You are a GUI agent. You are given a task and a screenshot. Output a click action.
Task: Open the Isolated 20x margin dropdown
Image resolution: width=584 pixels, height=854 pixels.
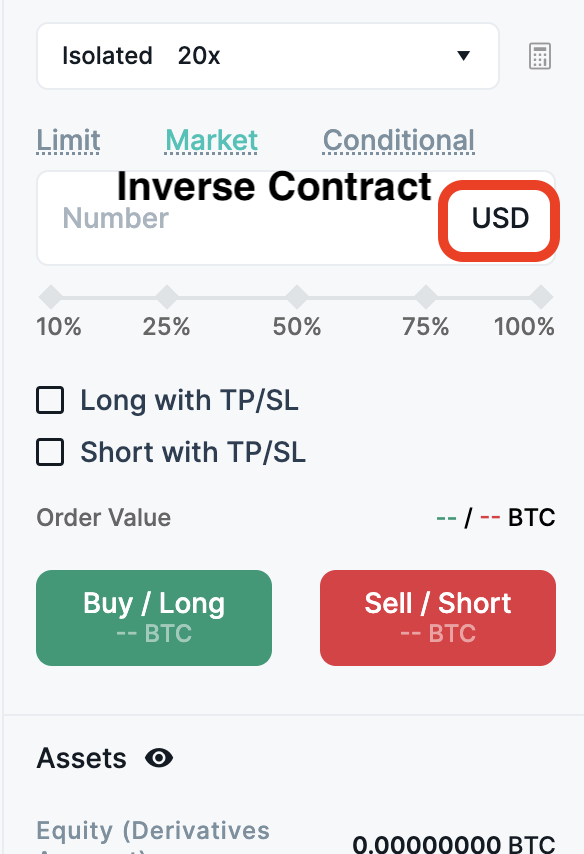[267, 56]
